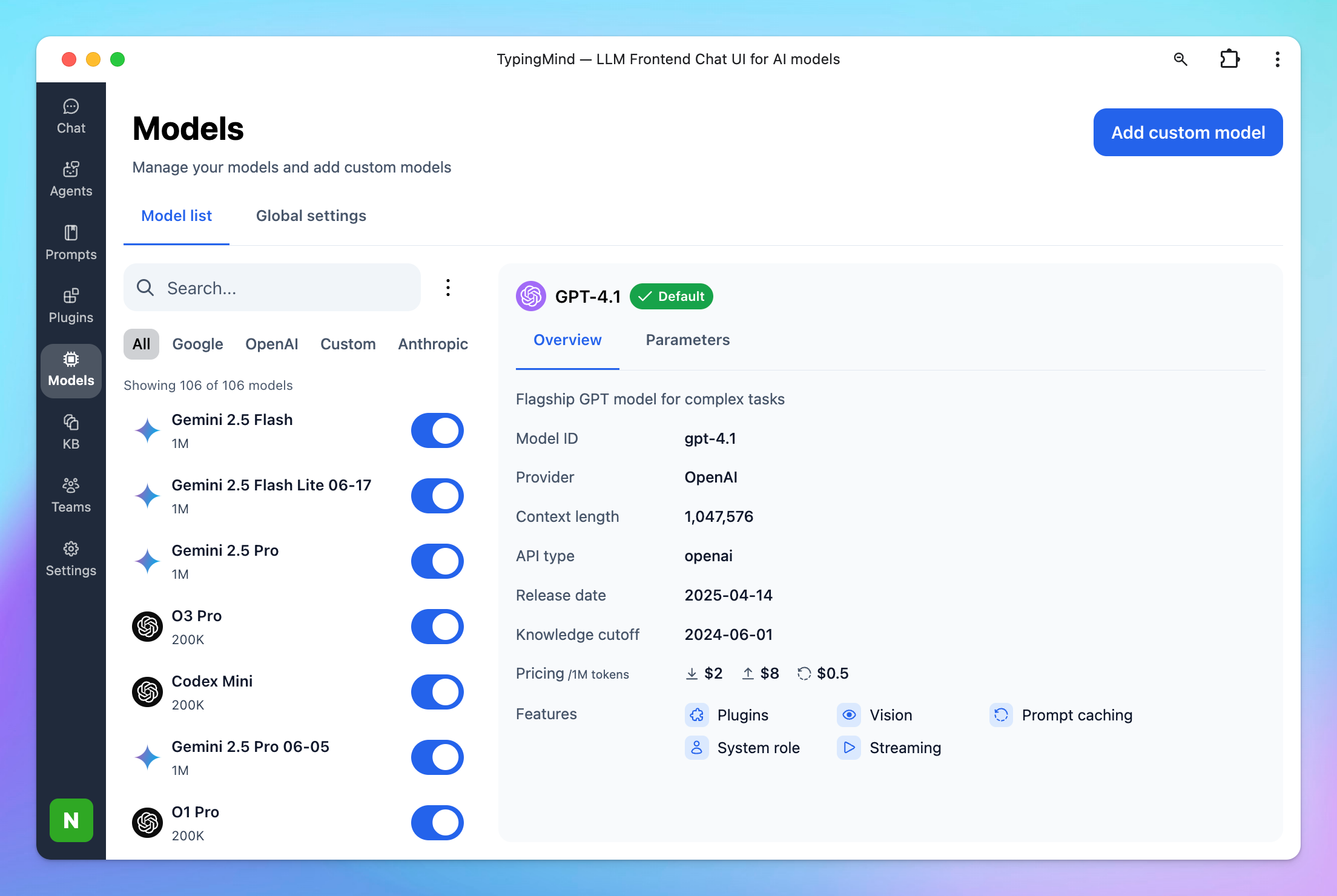The height and width of the screenshot is (896, 1337).
Task: Select the Gemini 2.5 Flash model name
Action: [232, 420]
